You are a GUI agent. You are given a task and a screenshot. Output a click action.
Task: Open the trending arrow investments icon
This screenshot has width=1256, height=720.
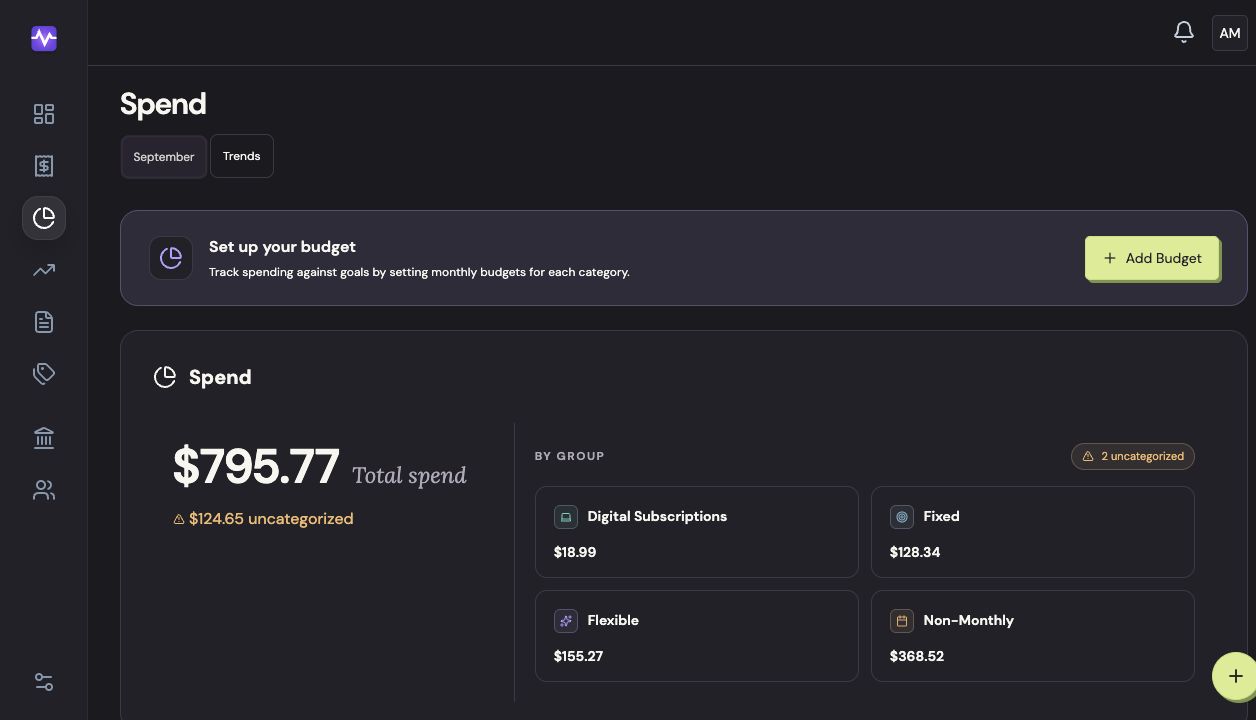[44, 270]
